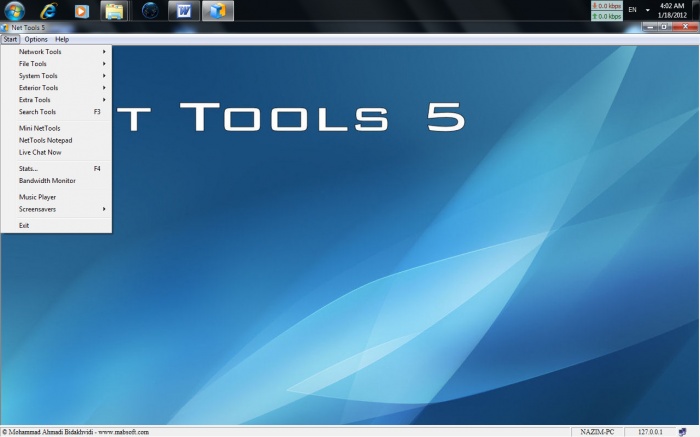Click the arrow beside Exterior Tools

[104, 88]
